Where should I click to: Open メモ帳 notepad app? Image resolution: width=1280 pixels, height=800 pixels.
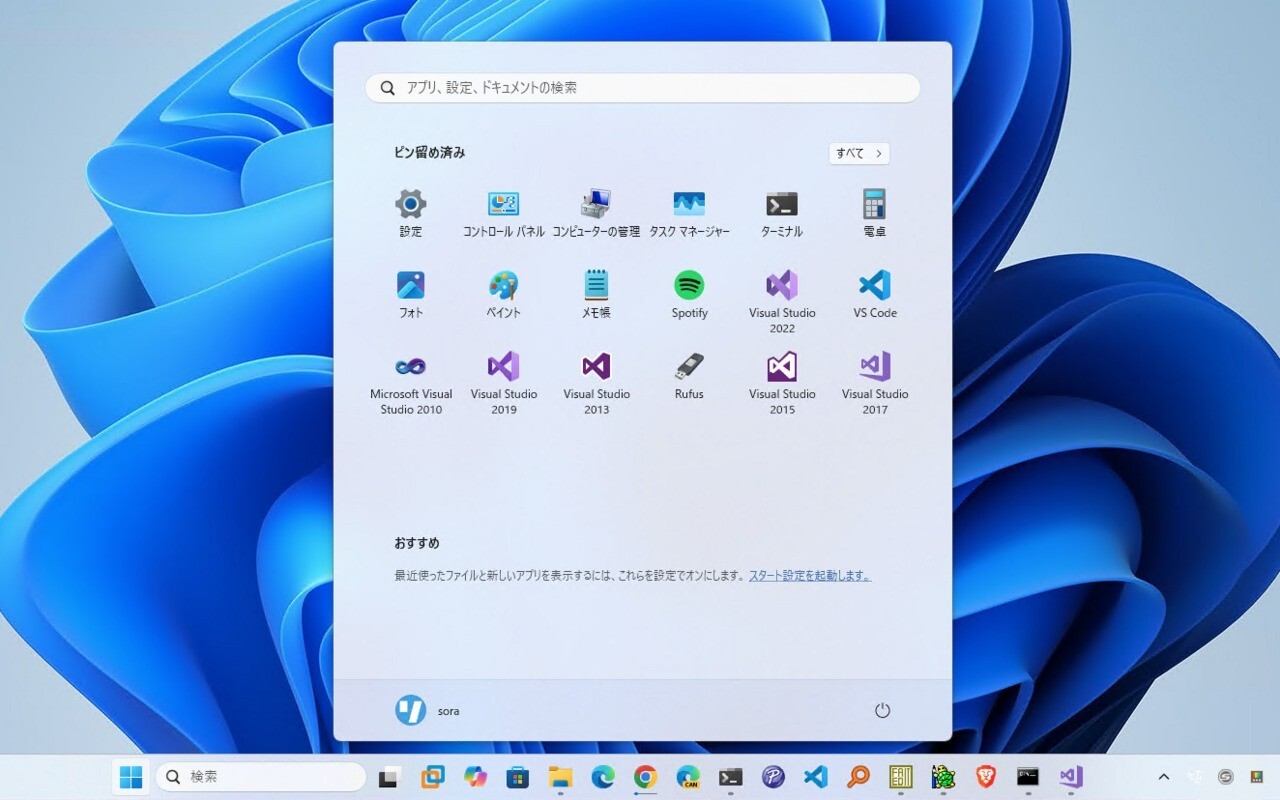596,294
